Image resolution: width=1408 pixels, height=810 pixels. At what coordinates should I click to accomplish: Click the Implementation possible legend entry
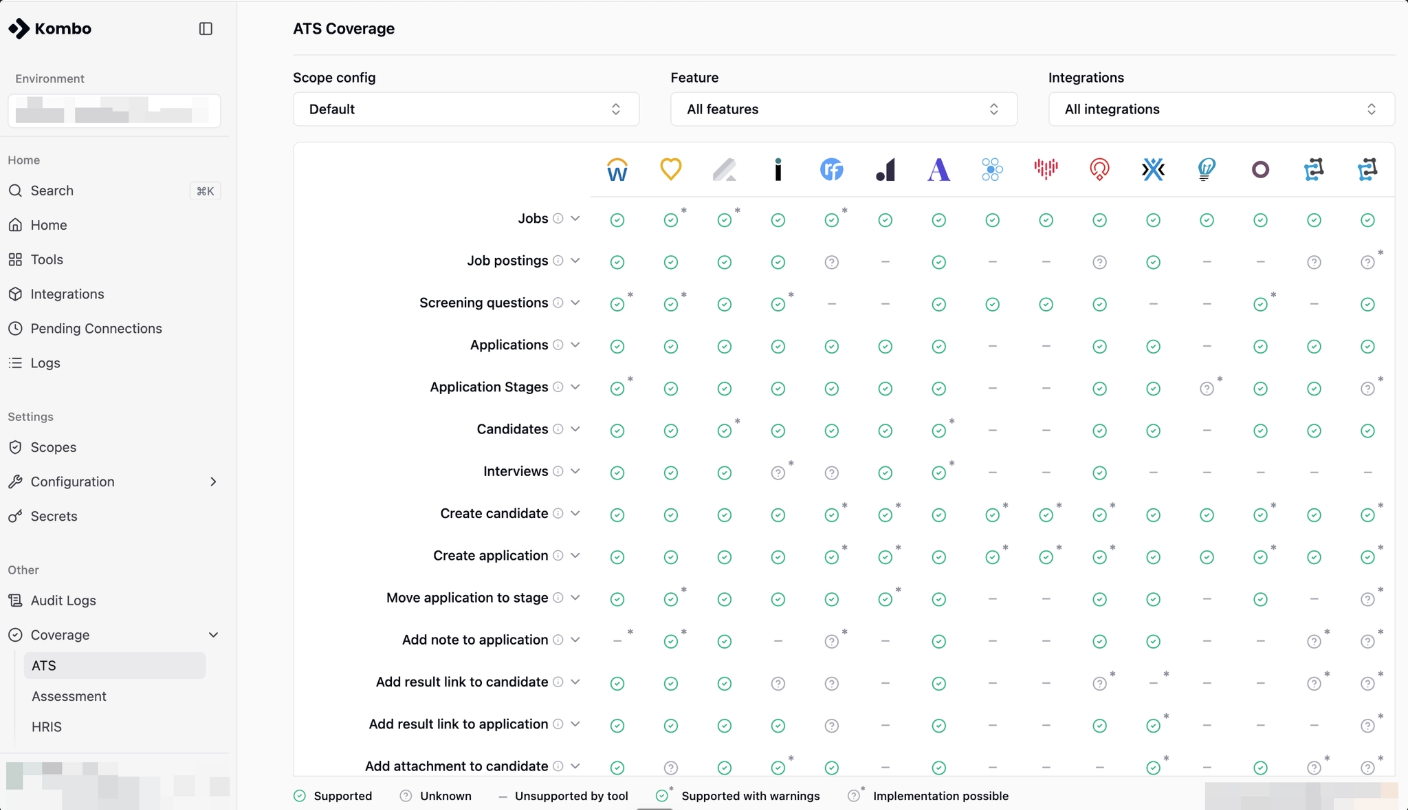pos(928,796)
